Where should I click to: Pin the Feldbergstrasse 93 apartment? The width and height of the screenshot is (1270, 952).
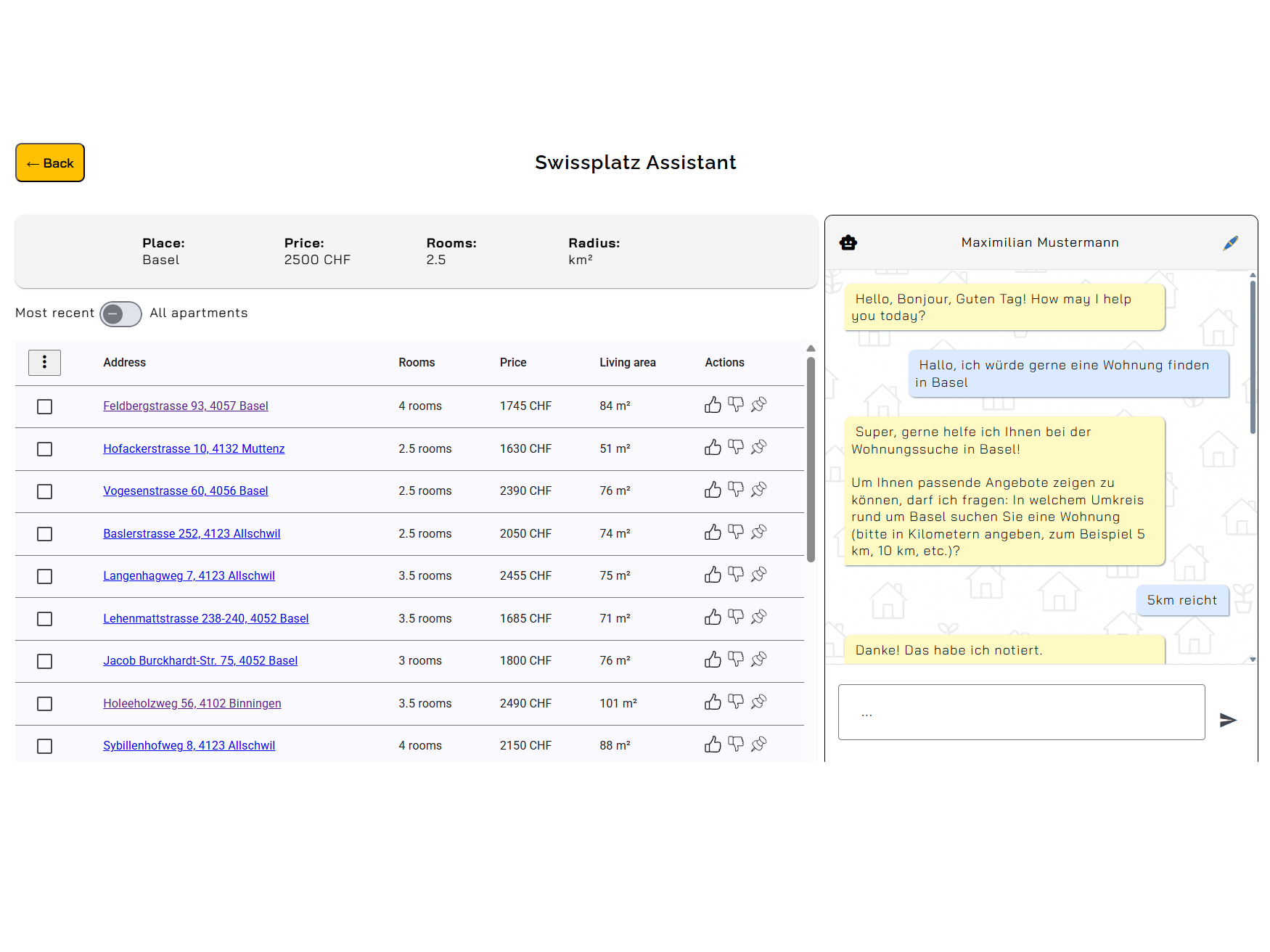(x=759, y=405)
